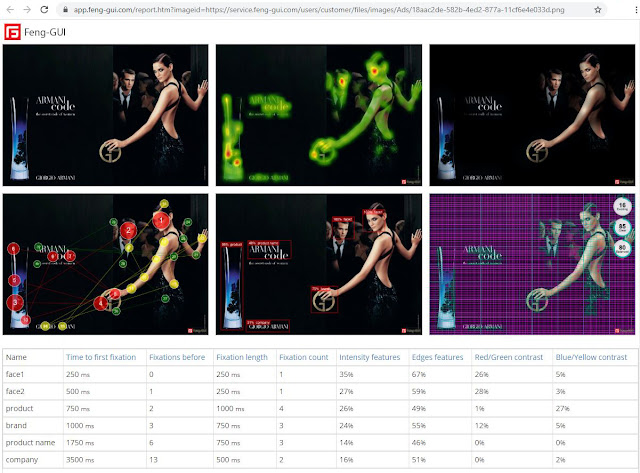Select the product name row label
640x473 pixels.
pos(30,443)
